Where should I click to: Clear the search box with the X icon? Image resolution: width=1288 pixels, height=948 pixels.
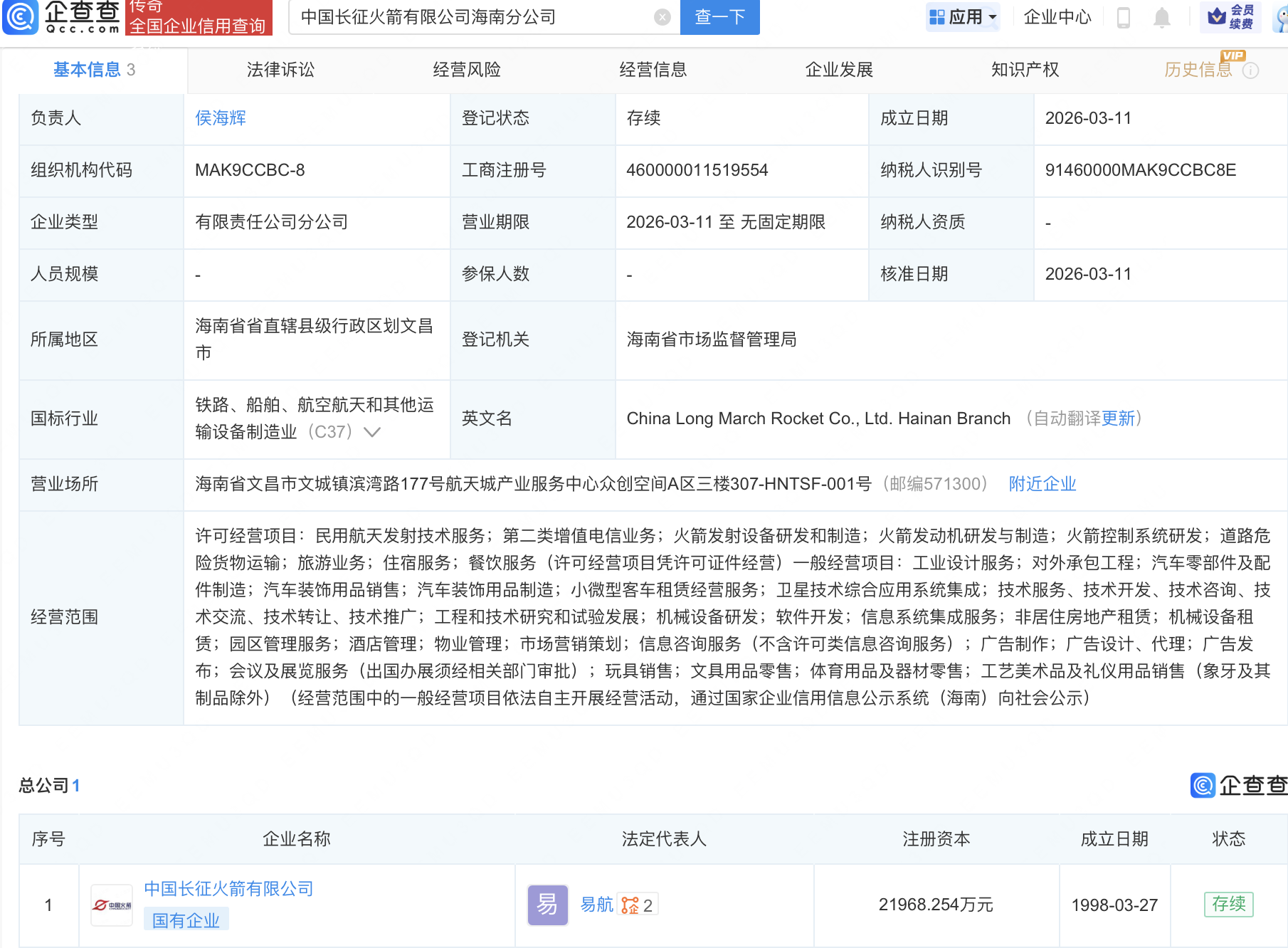[x=662, y=17]
